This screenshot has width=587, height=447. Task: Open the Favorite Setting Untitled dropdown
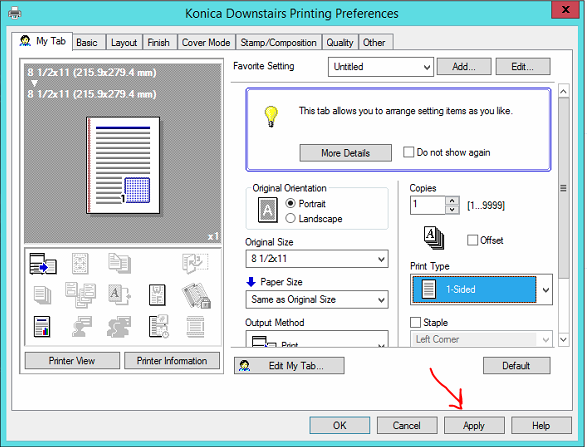coord(380,67)
